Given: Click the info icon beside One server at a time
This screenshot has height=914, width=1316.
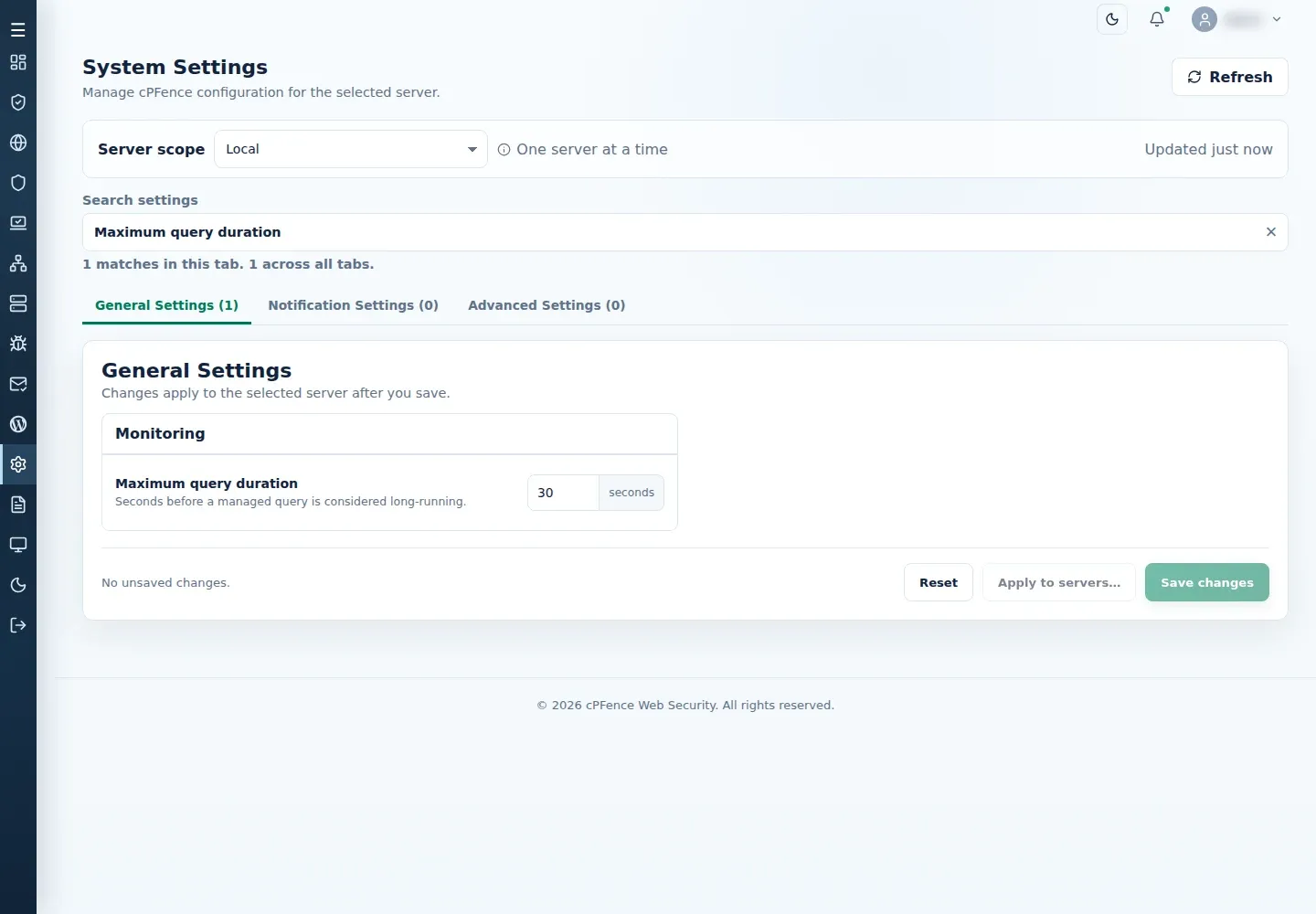Looking at the screenshot, I should [504, 150].
